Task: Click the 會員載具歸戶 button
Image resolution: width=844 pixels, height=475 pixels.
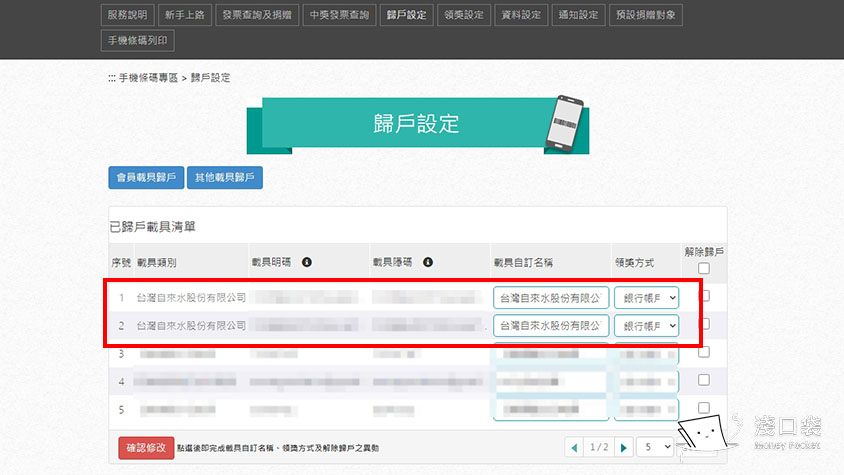Action: (x=146, y=178)
